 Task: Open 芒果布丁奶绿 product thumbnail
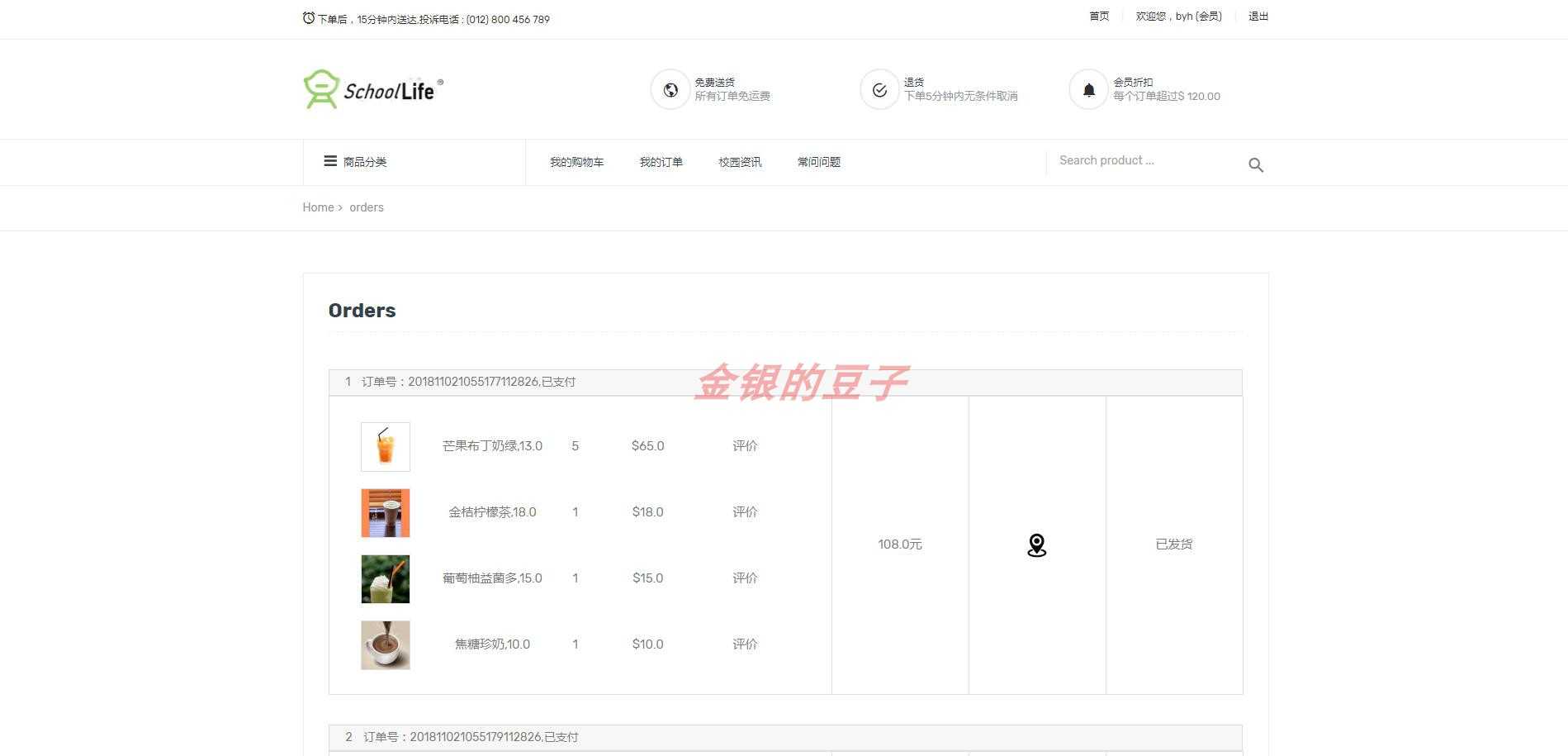386,447
